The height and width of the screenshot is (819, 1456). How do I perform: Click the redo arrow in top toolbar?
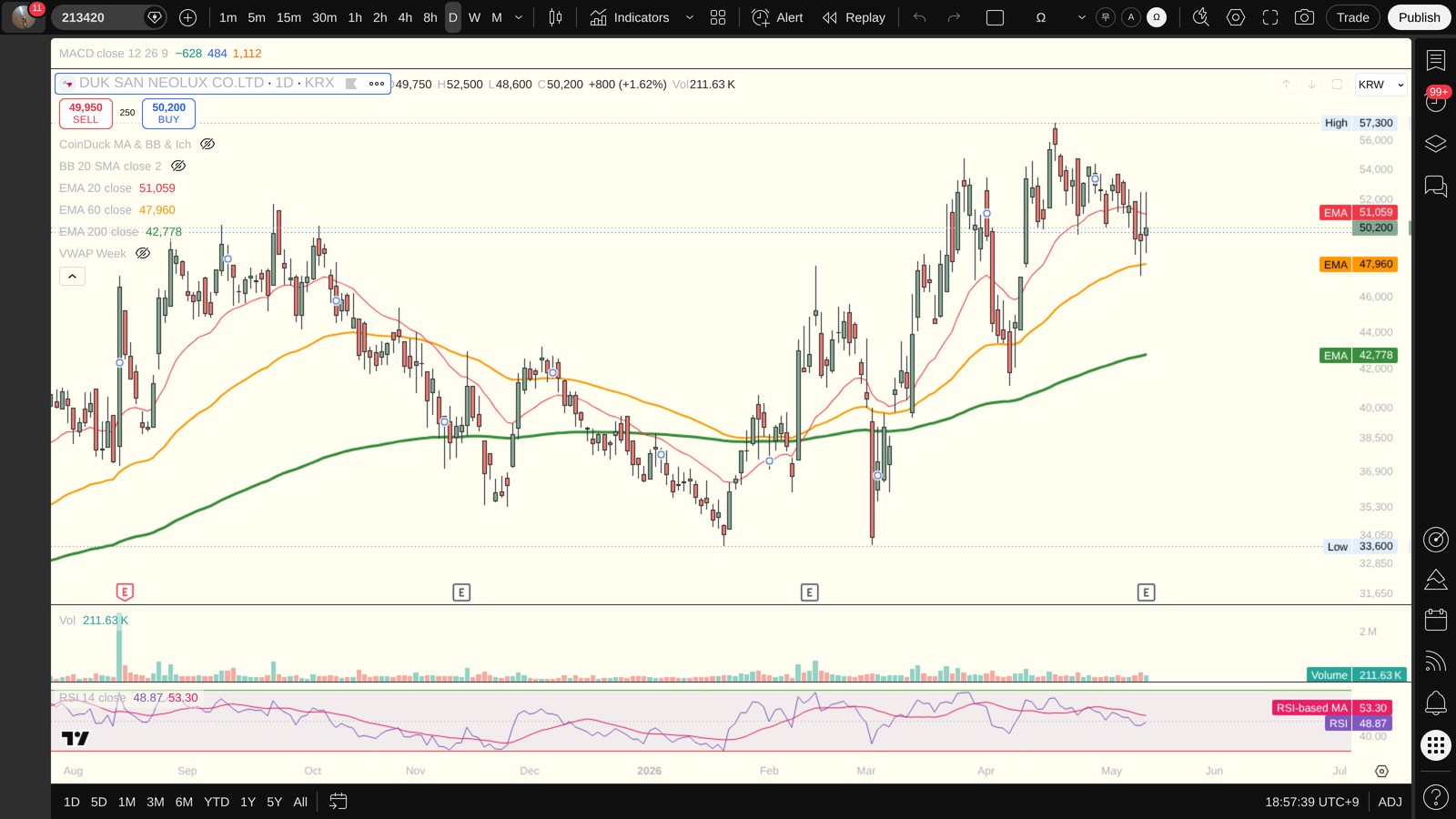point(954,17)
